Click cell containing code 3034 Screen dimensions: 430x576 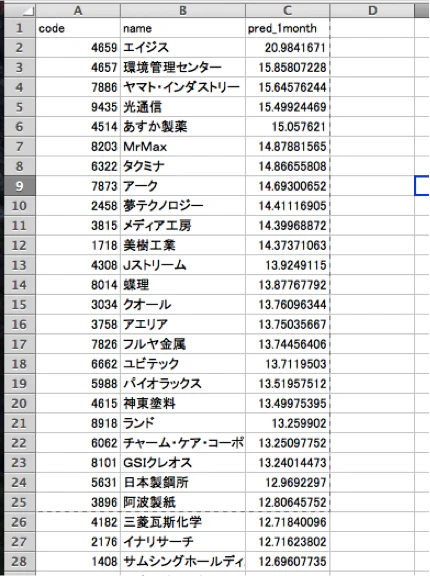click(78, 305)
